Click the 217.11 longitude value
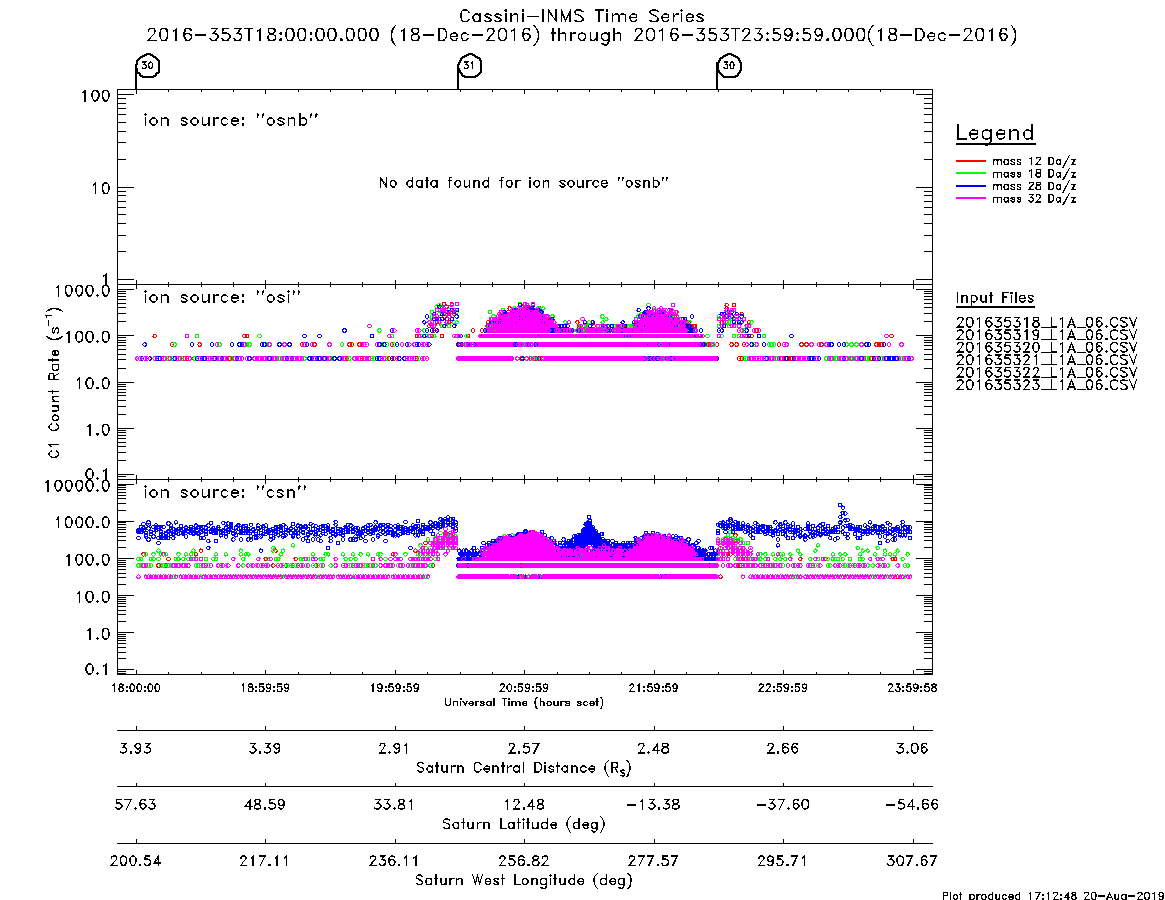 [x=265, y=861]
